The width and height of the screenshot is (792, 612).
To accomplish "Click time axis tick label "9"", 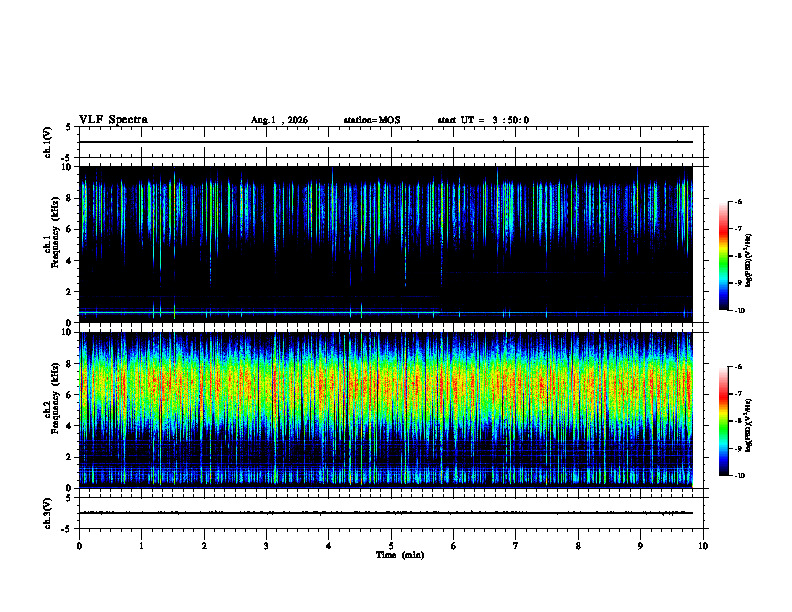I will (640, 546).
